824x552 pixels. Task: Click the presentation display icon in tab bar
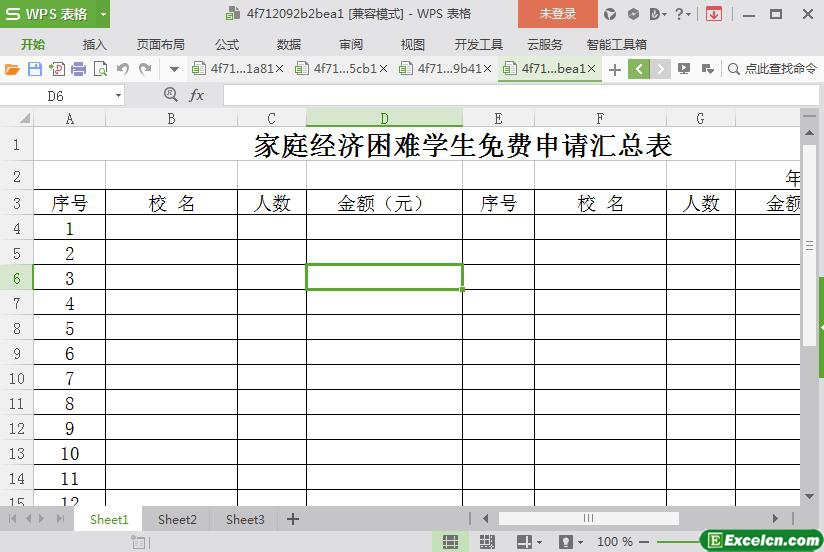[684, 69]
